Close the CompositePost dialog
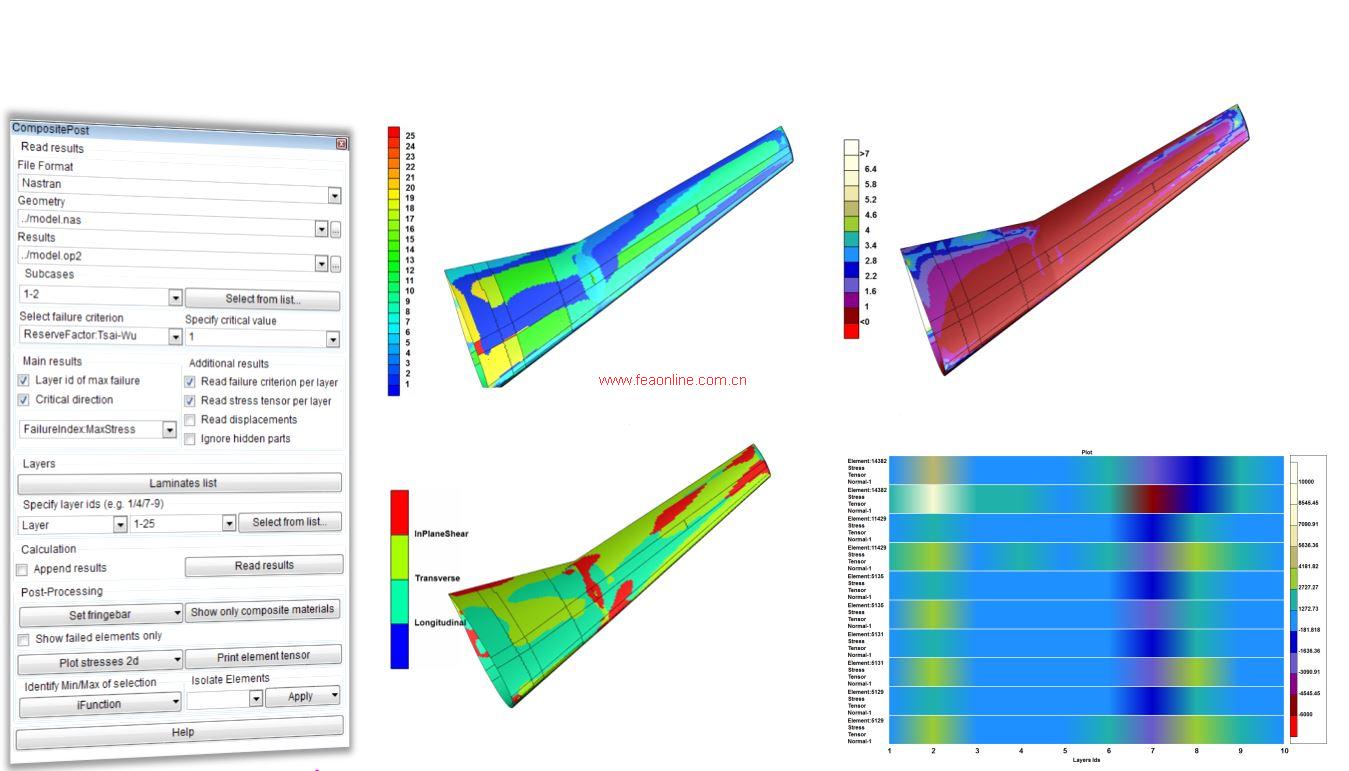1349x771 pixels. pyautogui.click(x=341, y=144)
